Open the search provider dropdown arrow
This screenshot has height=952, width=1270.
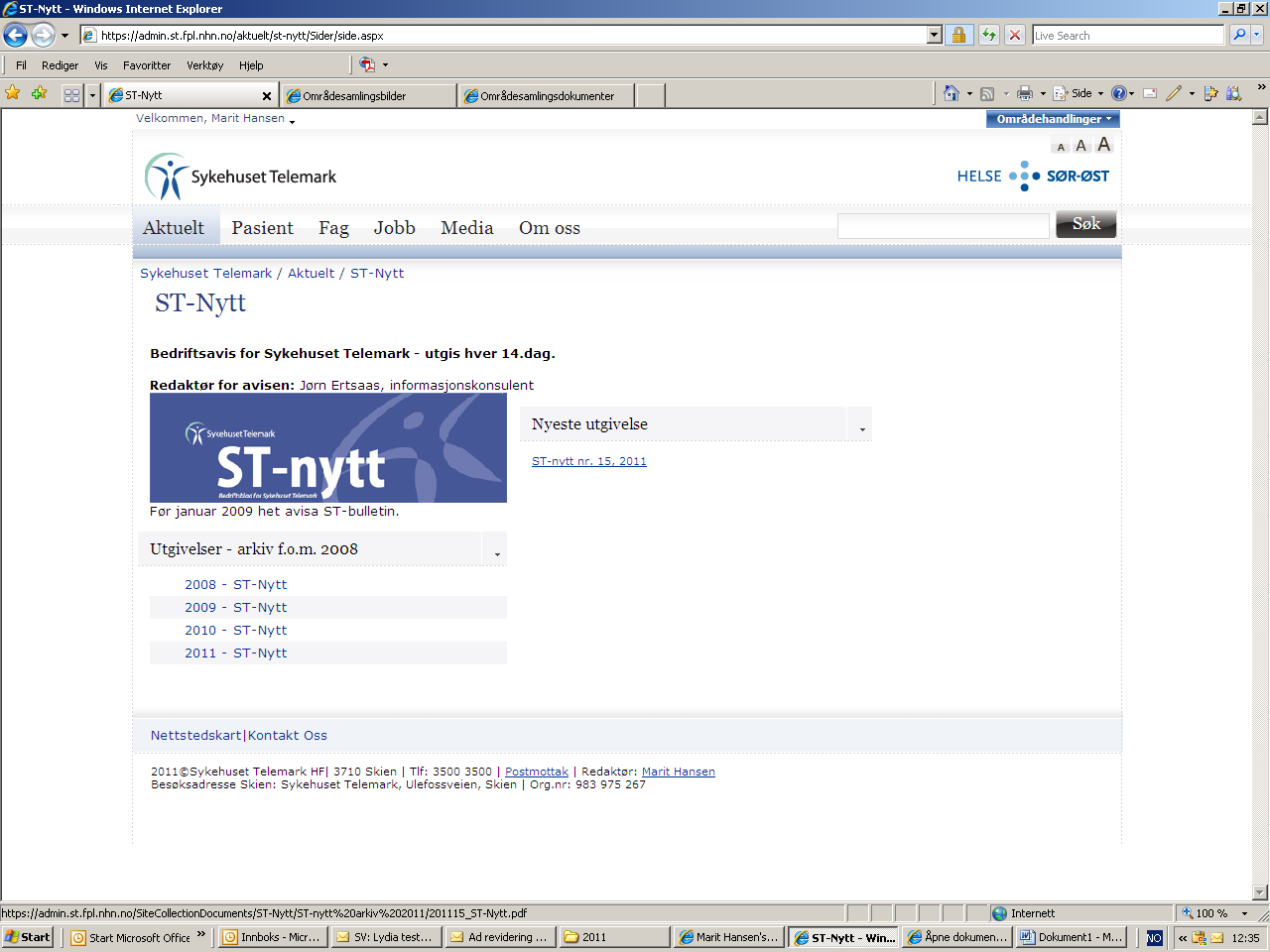[x=1257, y=35]
